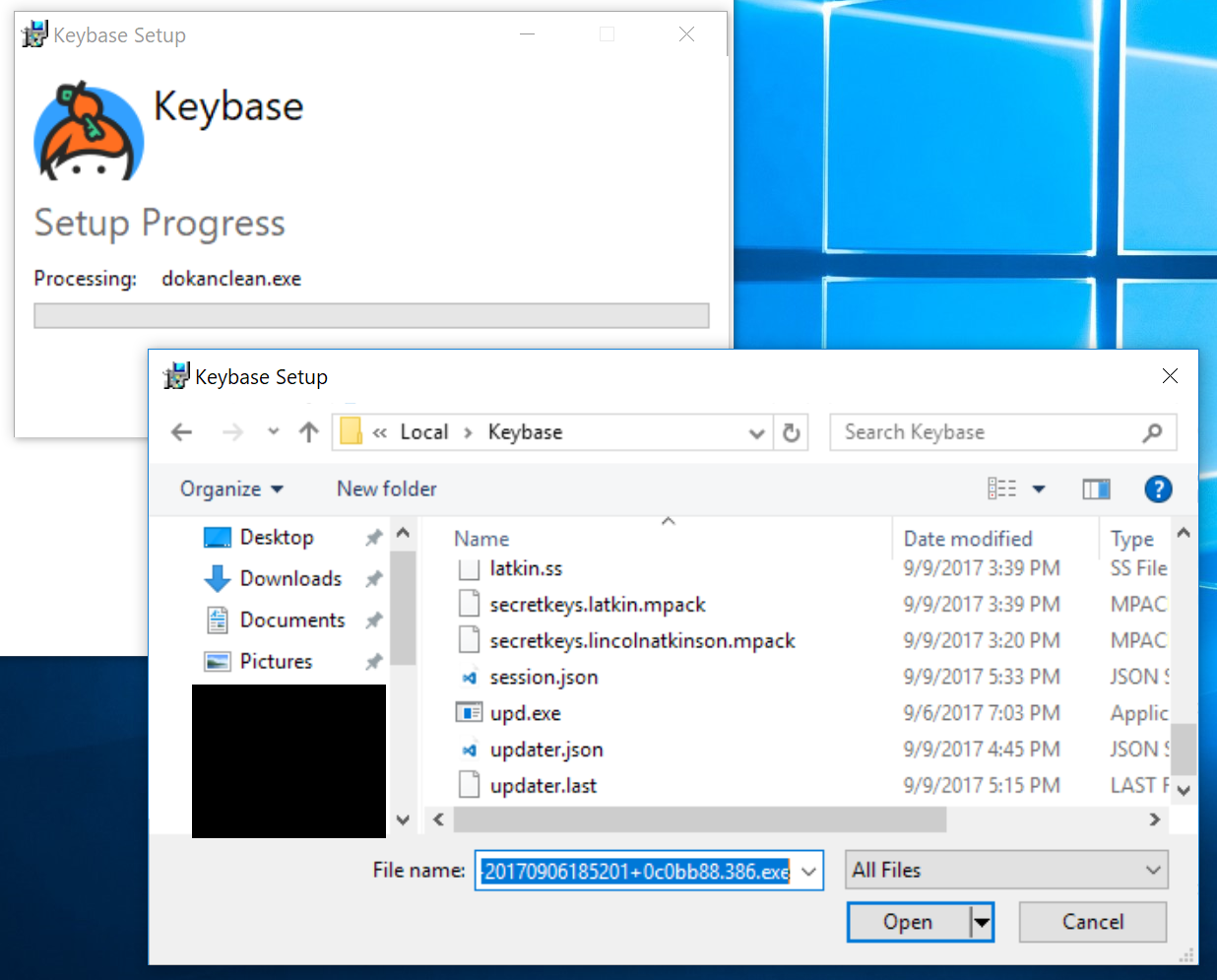
Task: Click the Local breadcrumb in address bar
Action: [423, 431]
